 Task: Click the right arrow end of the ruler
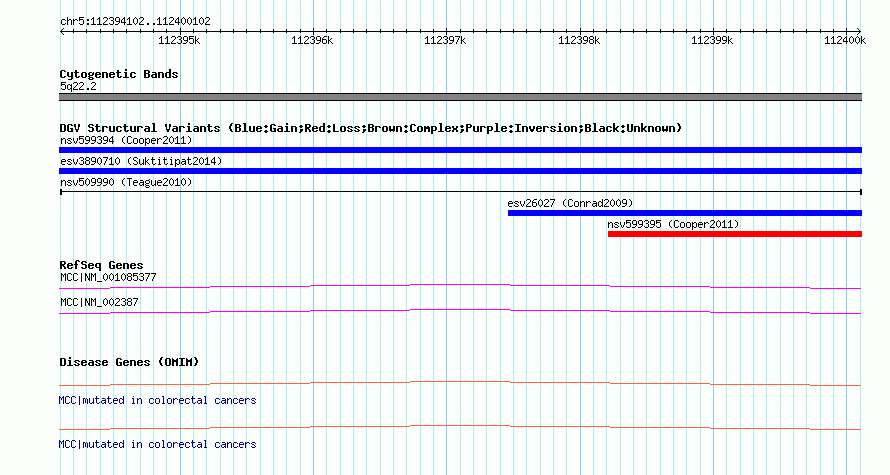(858, 31)
